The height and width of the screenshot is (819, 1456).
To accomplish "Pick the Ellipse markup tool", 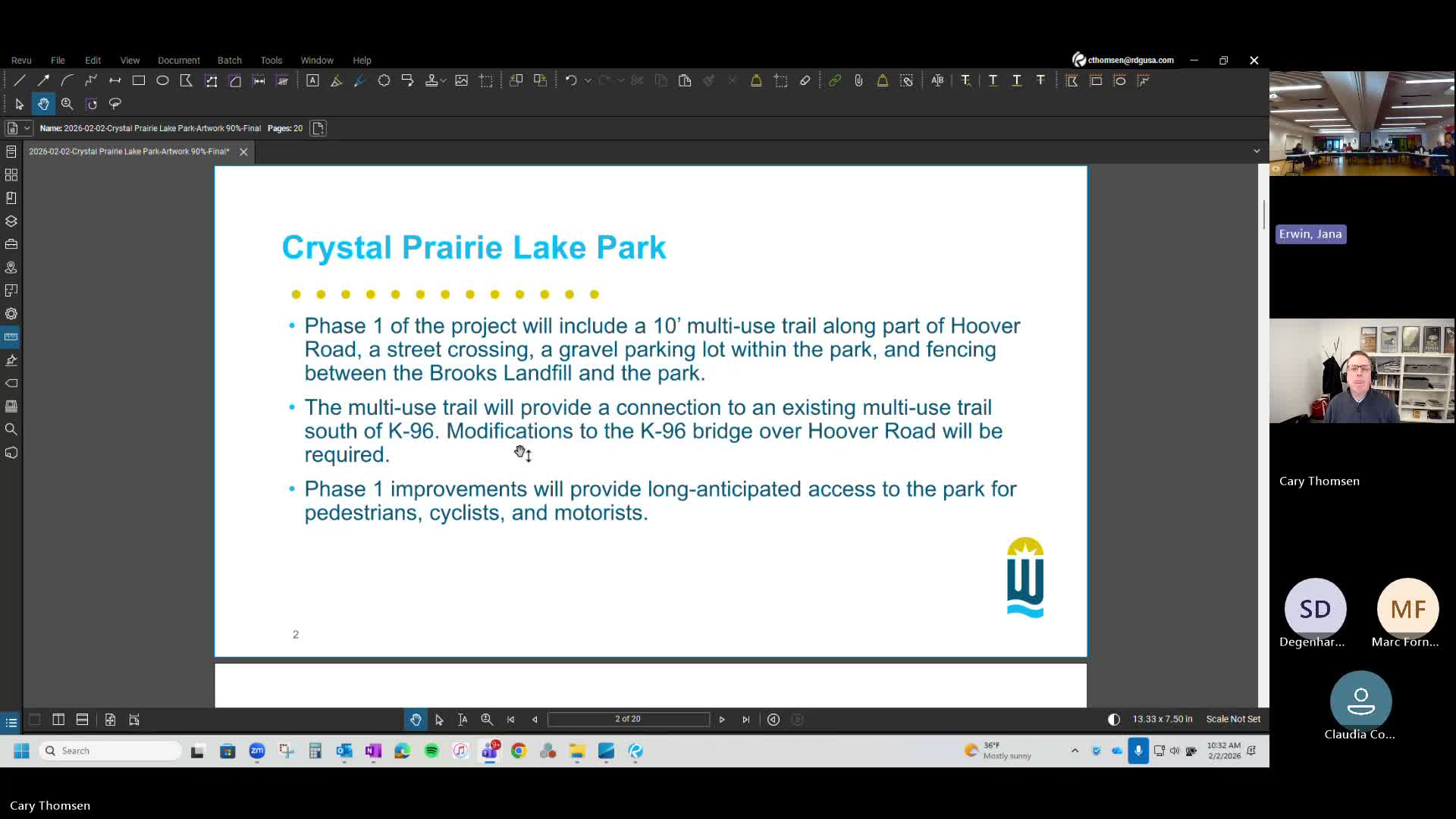I will tap(162, 80).
